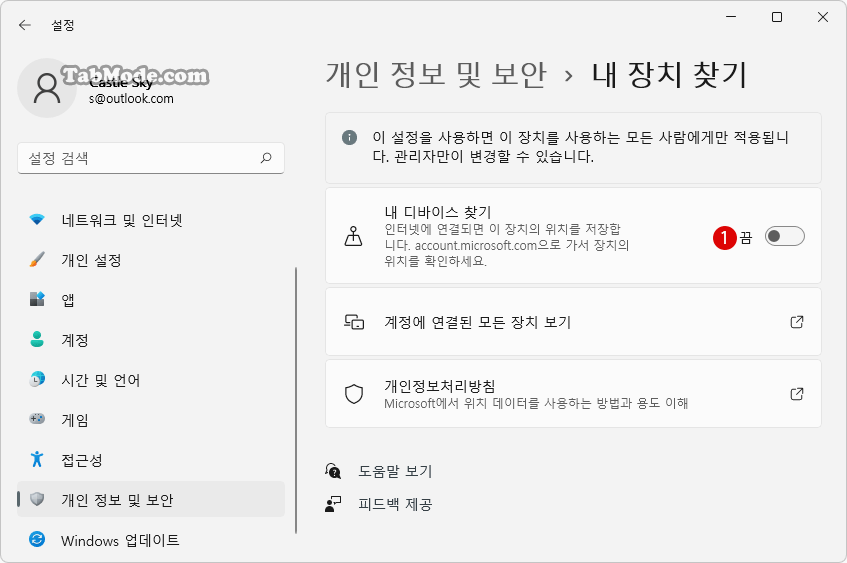
Task: Click the breadcrumb chevron separator
Action: click(x=568, y=76)
